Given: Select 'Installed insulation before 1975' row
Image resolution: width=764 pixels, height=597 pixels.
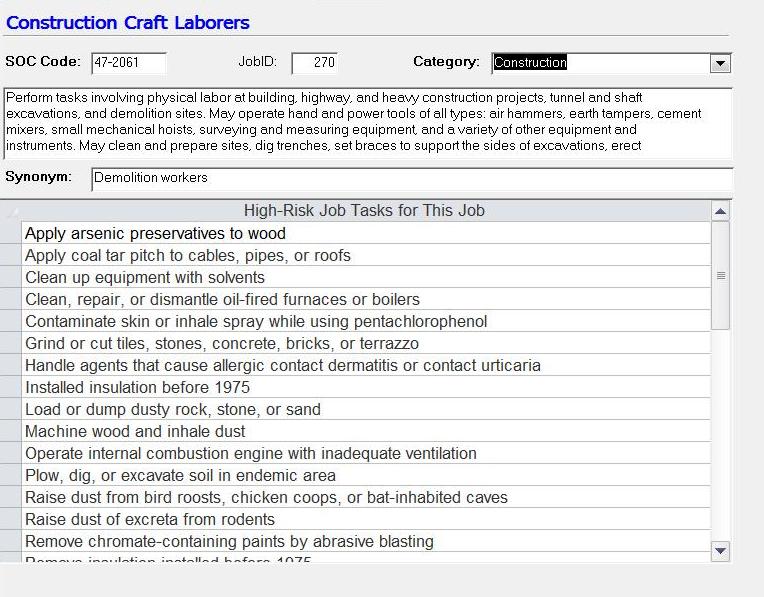Looking at the screenshot, I should coord(365,388).
